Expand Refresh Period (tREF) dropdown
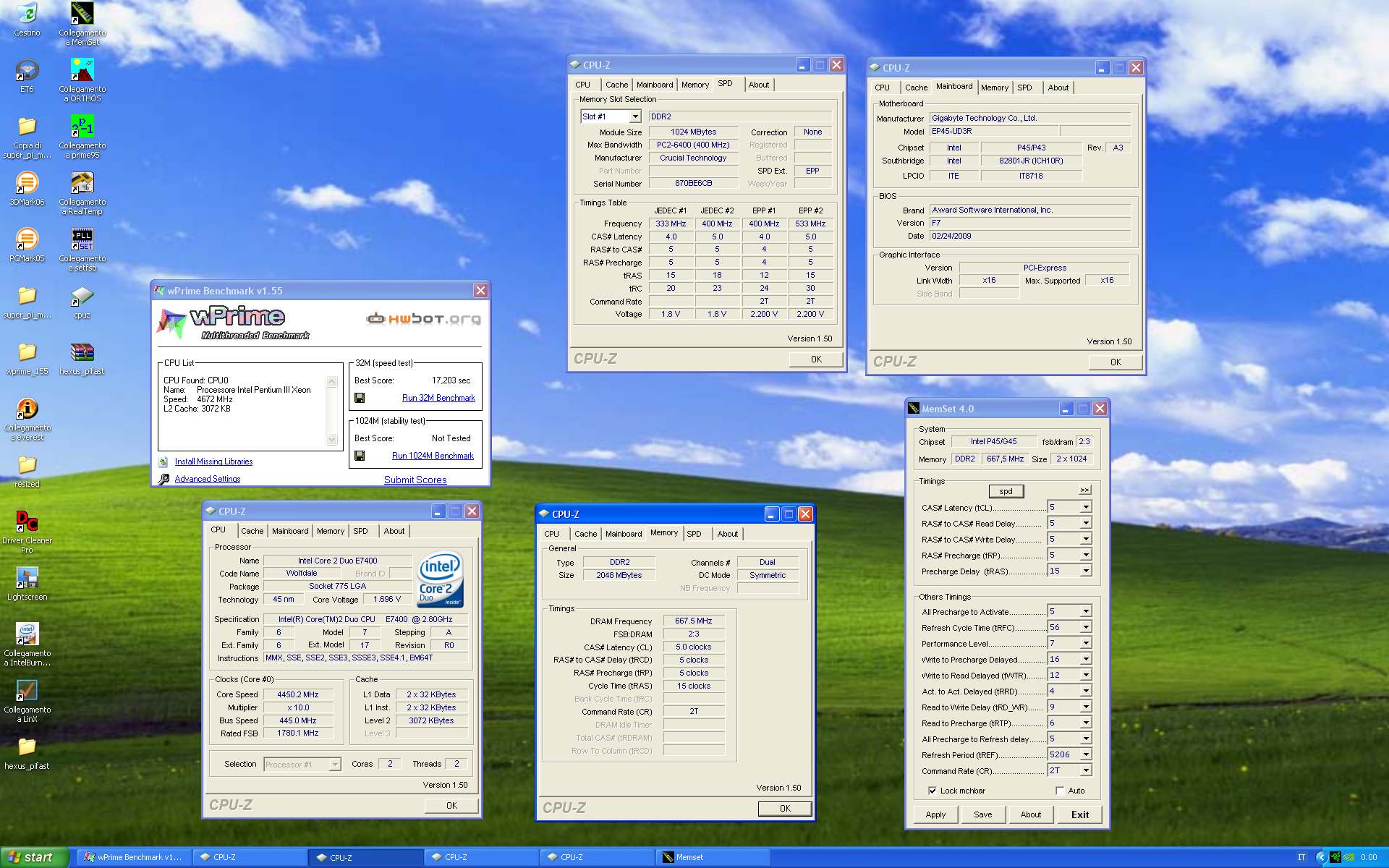The width and height of the screenshot is (1389, 868). coord(1086,754)
